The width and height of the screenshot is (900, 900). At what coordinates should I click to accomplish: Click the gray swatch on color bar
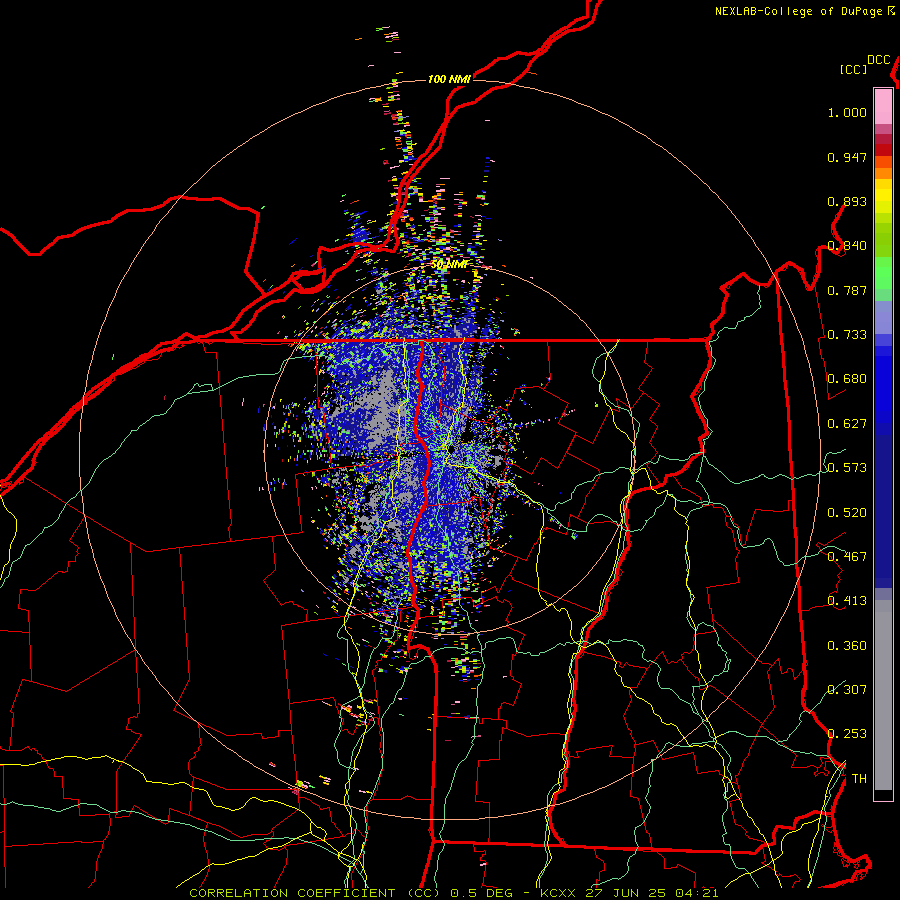[x=883, y=695]
